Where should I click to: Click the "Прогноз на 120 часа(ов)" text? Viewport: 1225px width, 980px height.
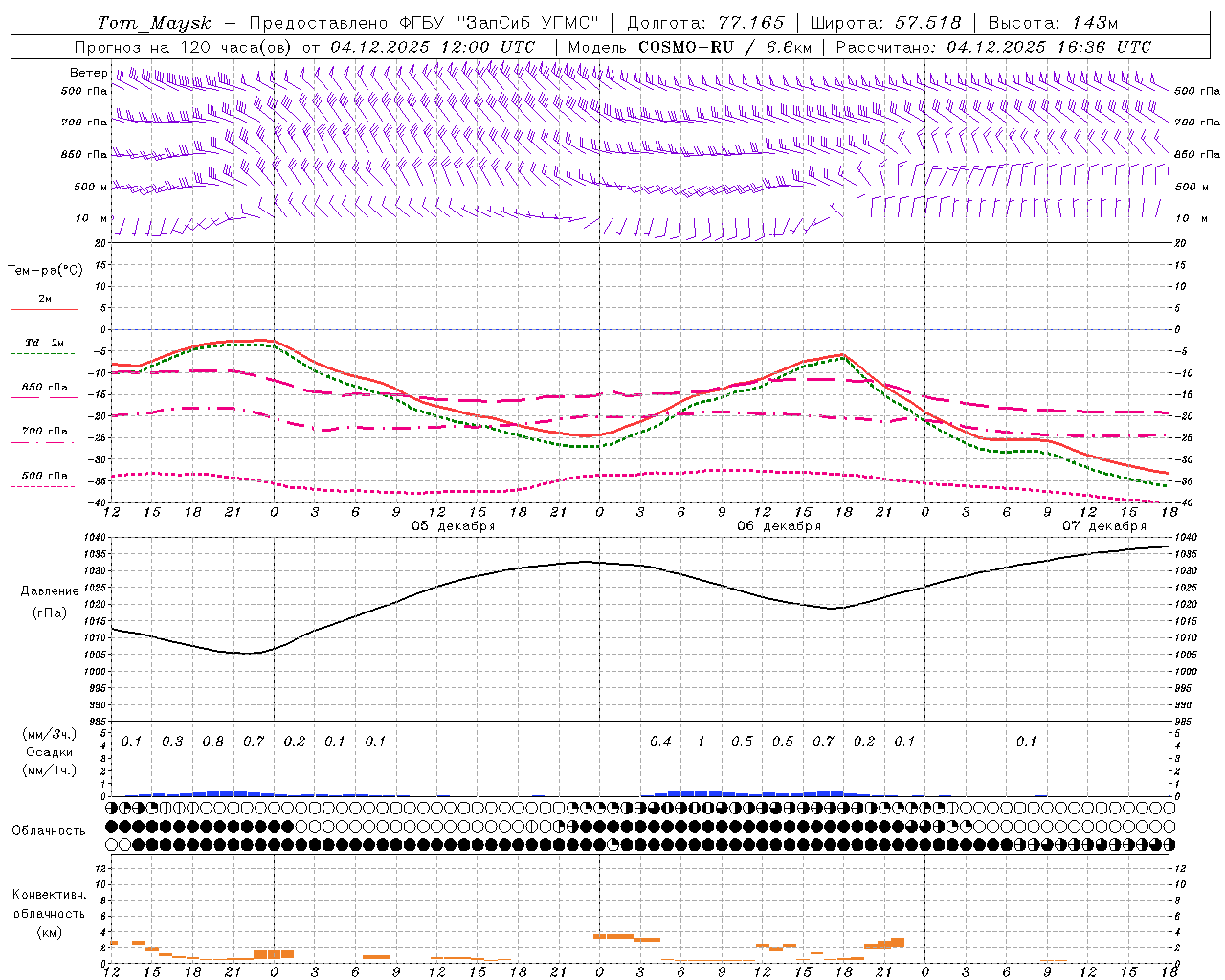pos(184,47)
